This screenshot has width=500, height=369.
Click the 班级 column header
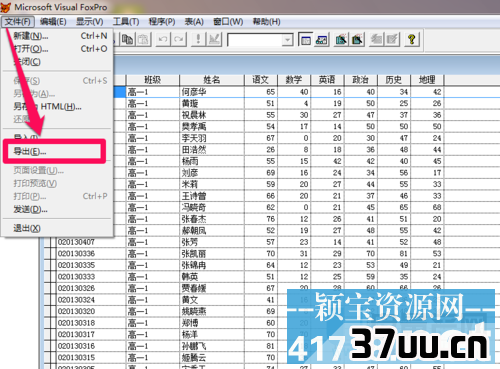[153, 80]
